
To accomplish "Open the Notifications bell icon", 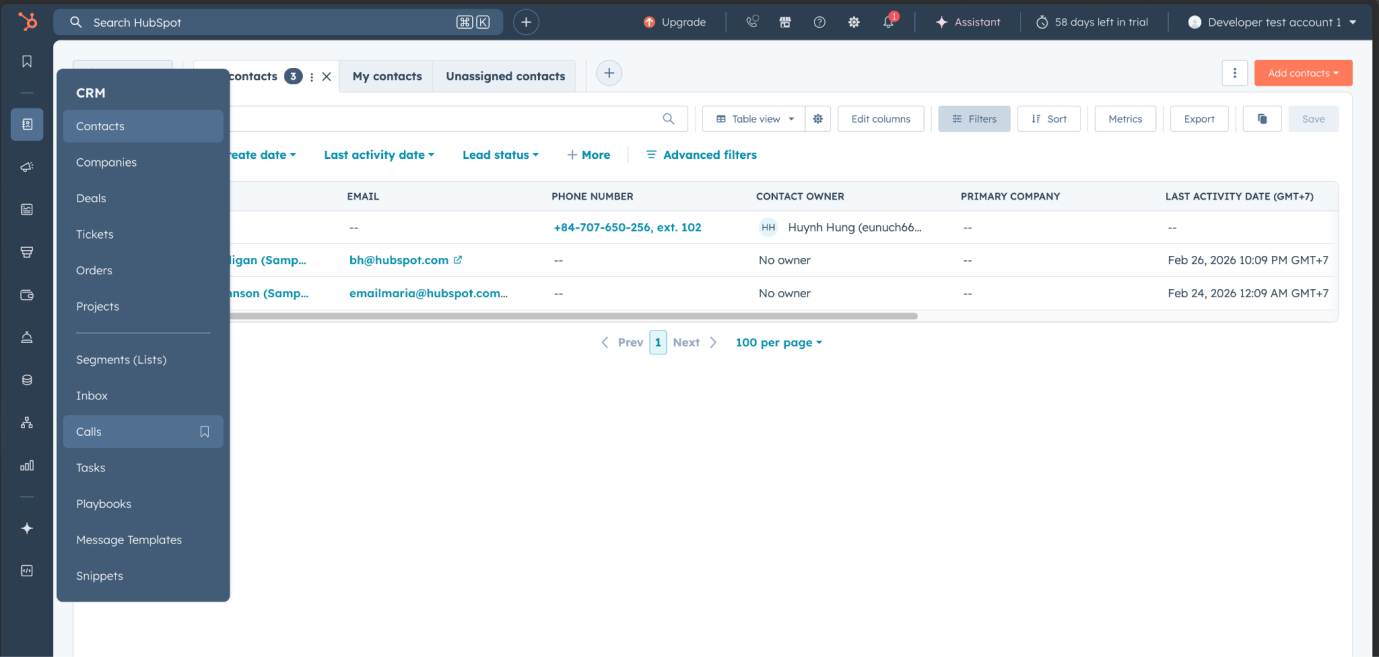I will 888,22.
